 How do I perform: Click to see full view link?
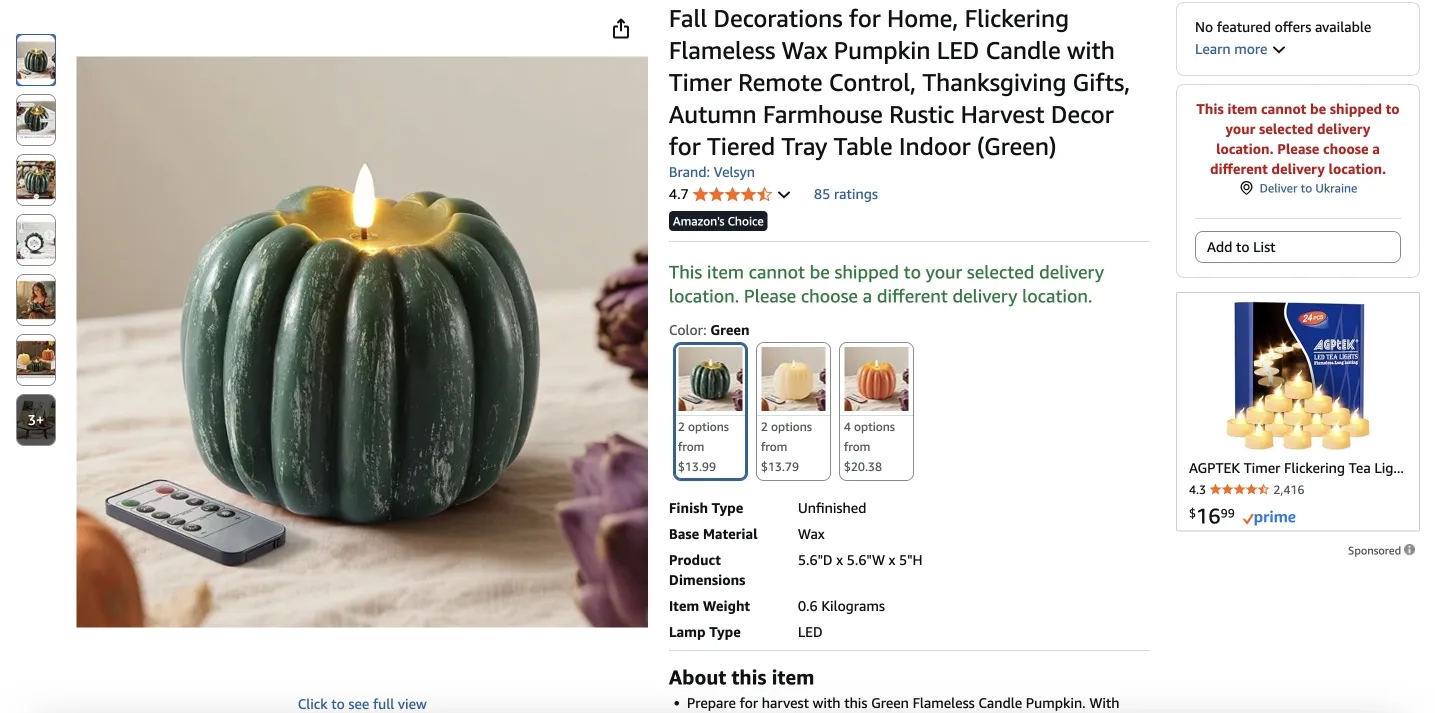(x=362, y=704)
